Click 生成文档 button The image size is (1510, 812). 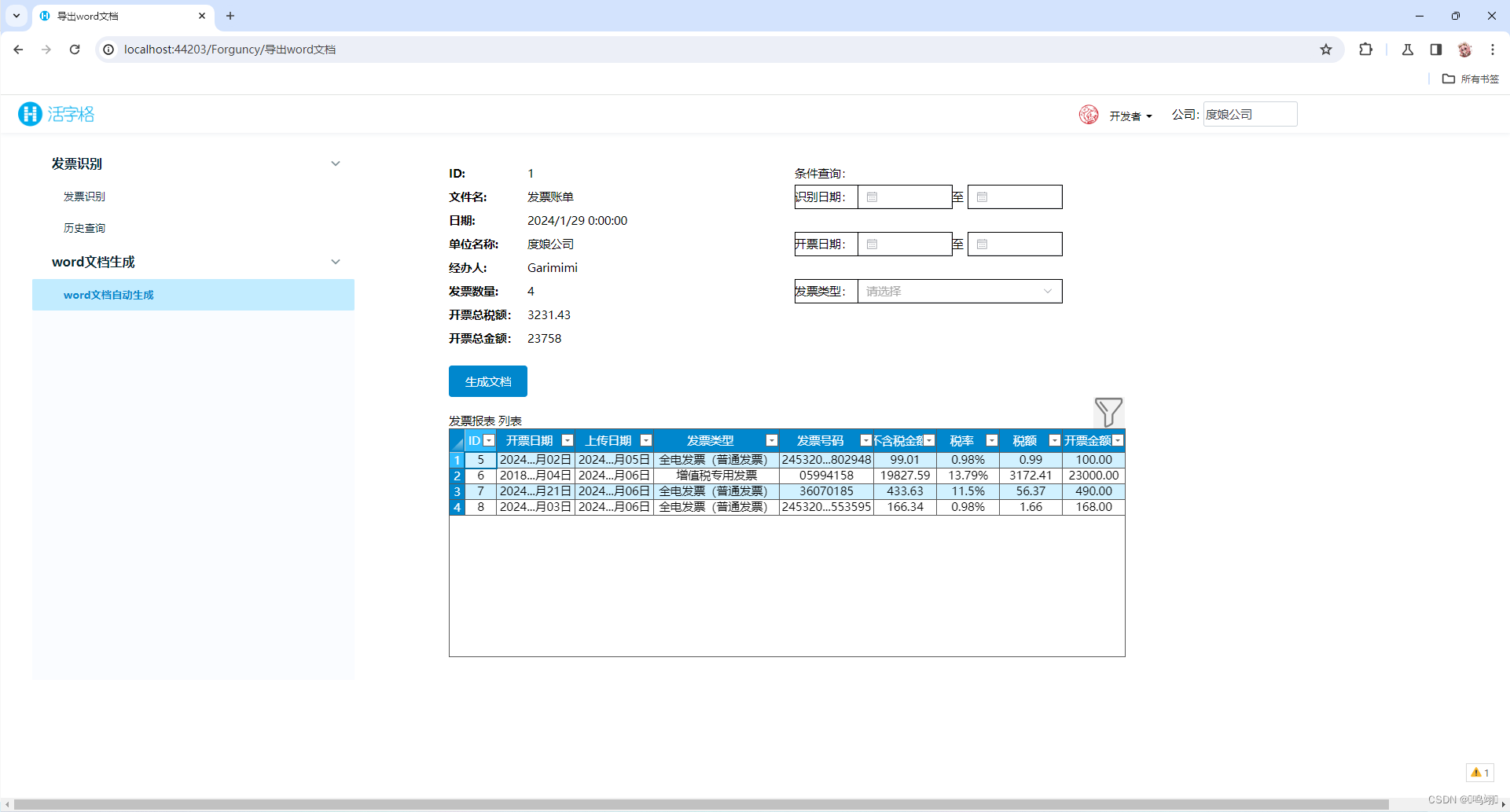[488, 381]
